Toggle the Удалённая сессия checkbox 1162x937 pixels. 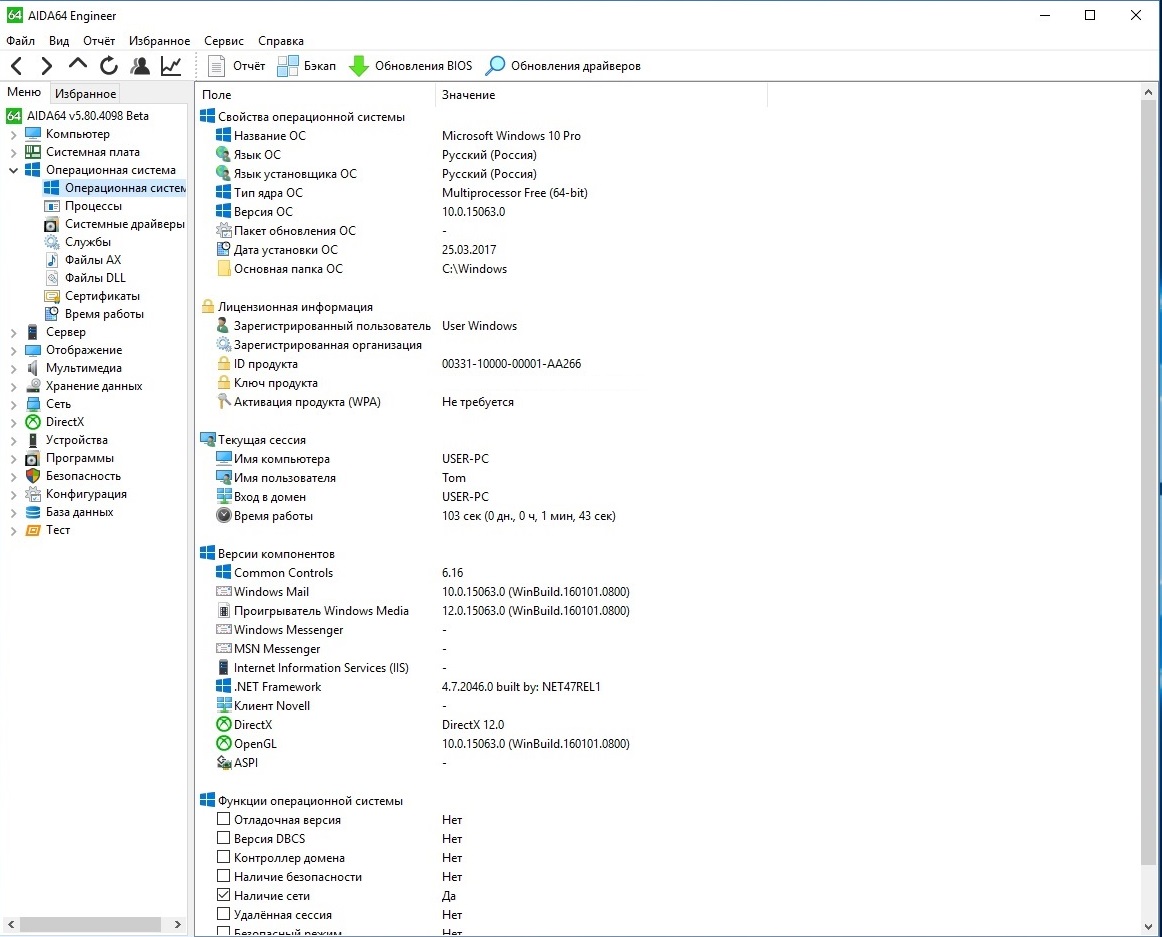(223, 913)
